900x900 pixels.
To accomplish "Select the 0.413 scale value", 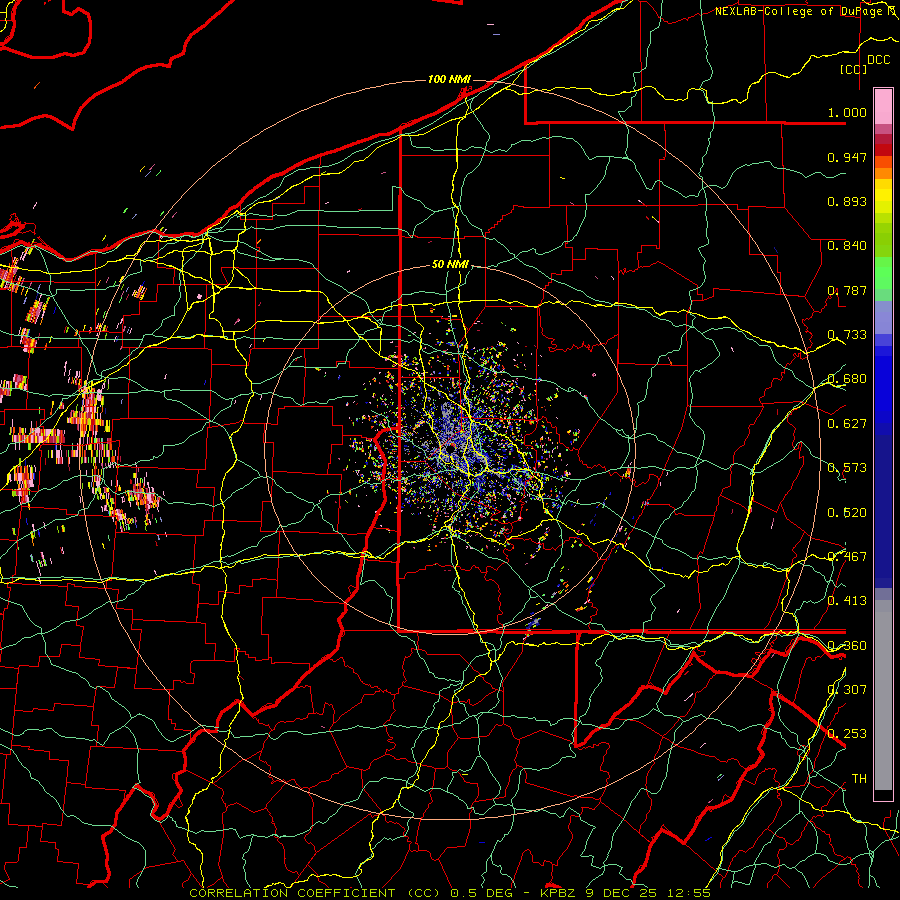I will (x=847, y=601).
